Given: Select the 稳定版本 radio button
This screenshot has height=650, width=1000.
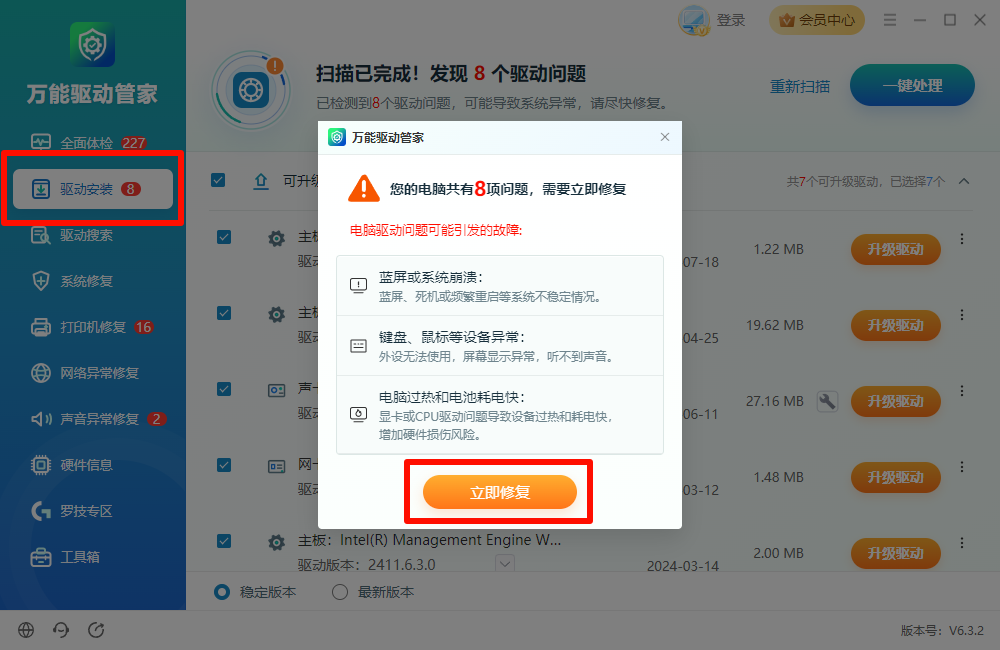Looking at the screenshot, I should (x=222, y=592).
